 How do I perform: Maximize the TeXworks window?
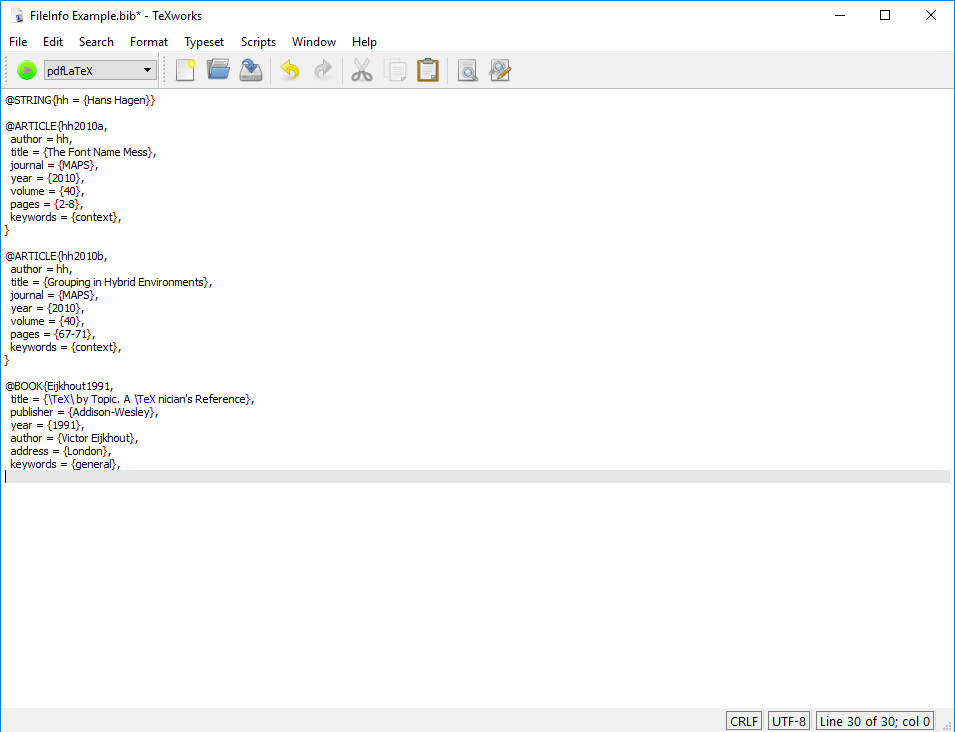886,16
